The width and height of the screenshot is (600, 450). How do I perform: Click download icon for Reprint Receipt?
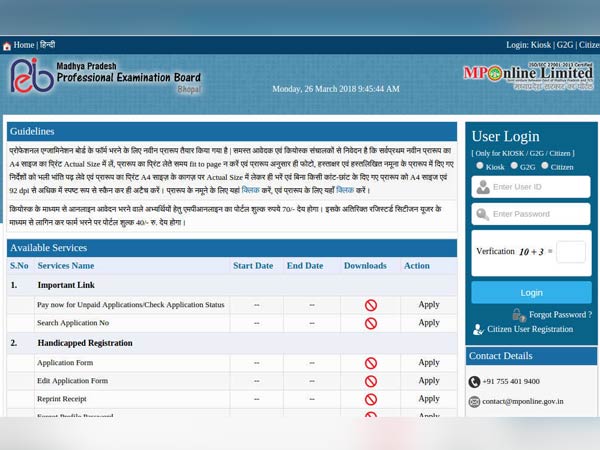(371, 399)
